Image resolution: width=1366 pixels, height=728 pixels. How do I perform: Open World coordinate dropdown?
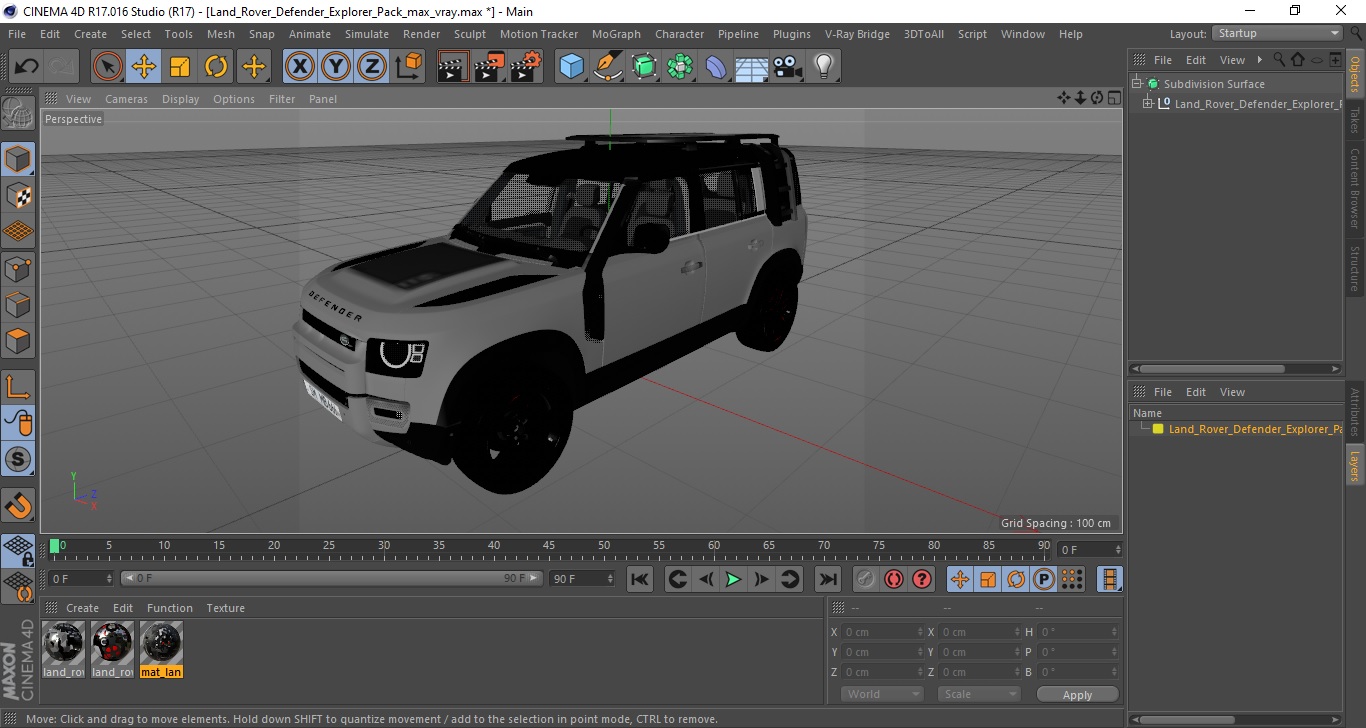(x=881, y=694)
